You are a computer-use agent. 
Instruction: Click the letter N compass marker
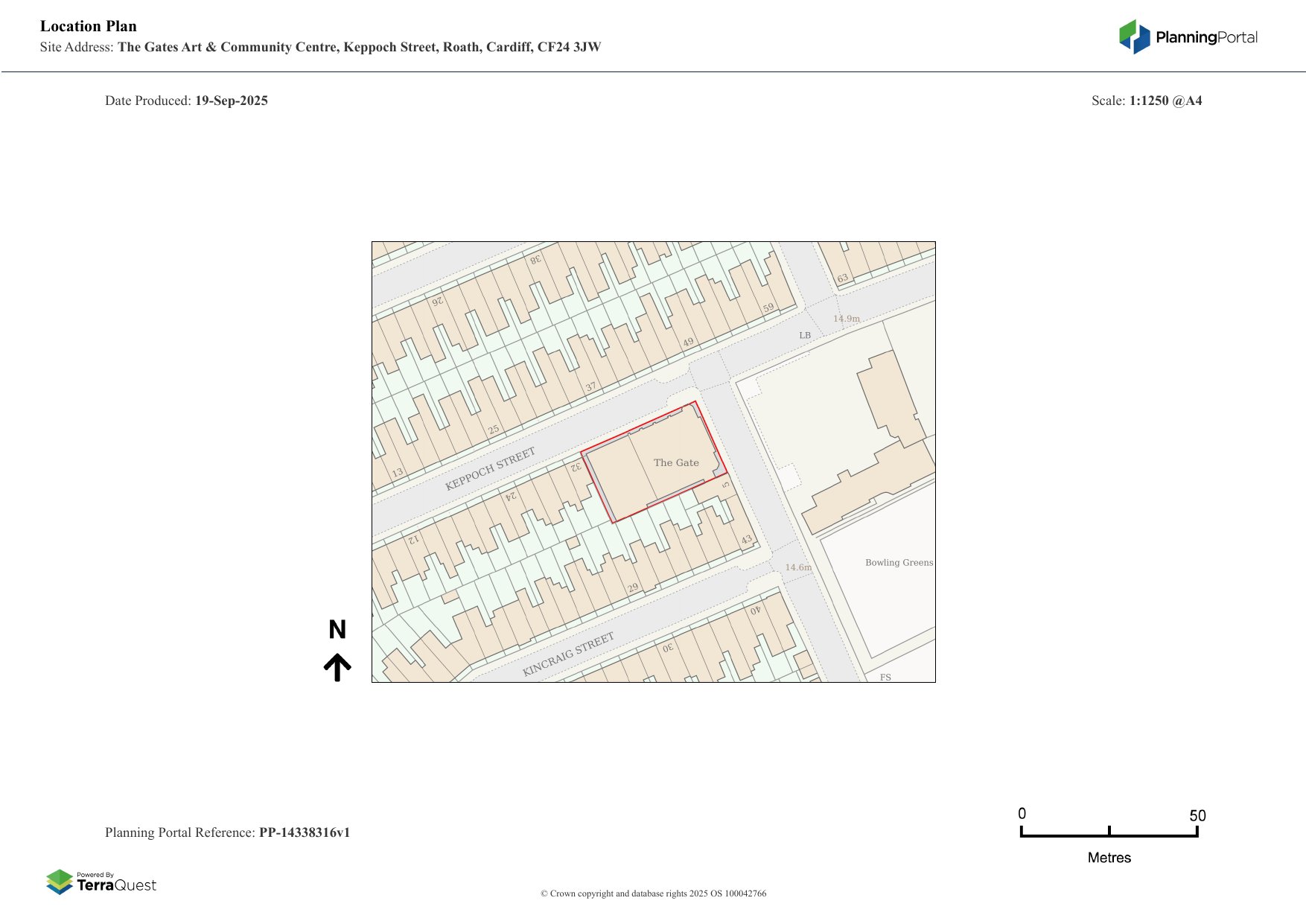point(337,630)
